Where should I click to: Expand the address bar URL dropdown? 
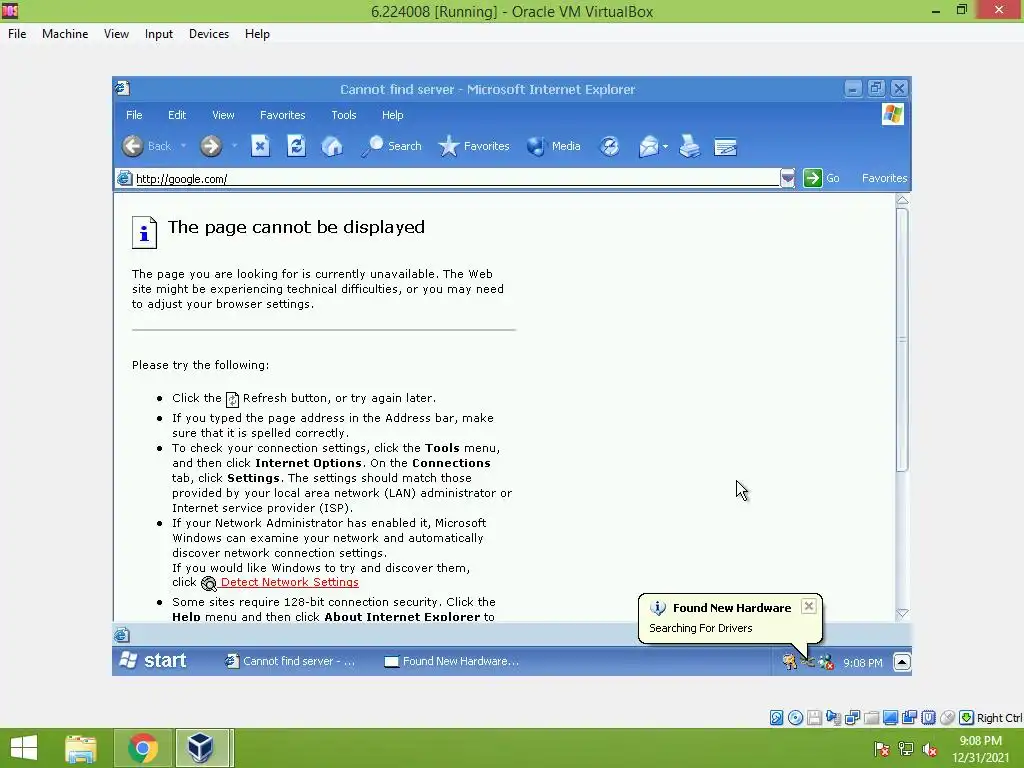tap(788, 178)
